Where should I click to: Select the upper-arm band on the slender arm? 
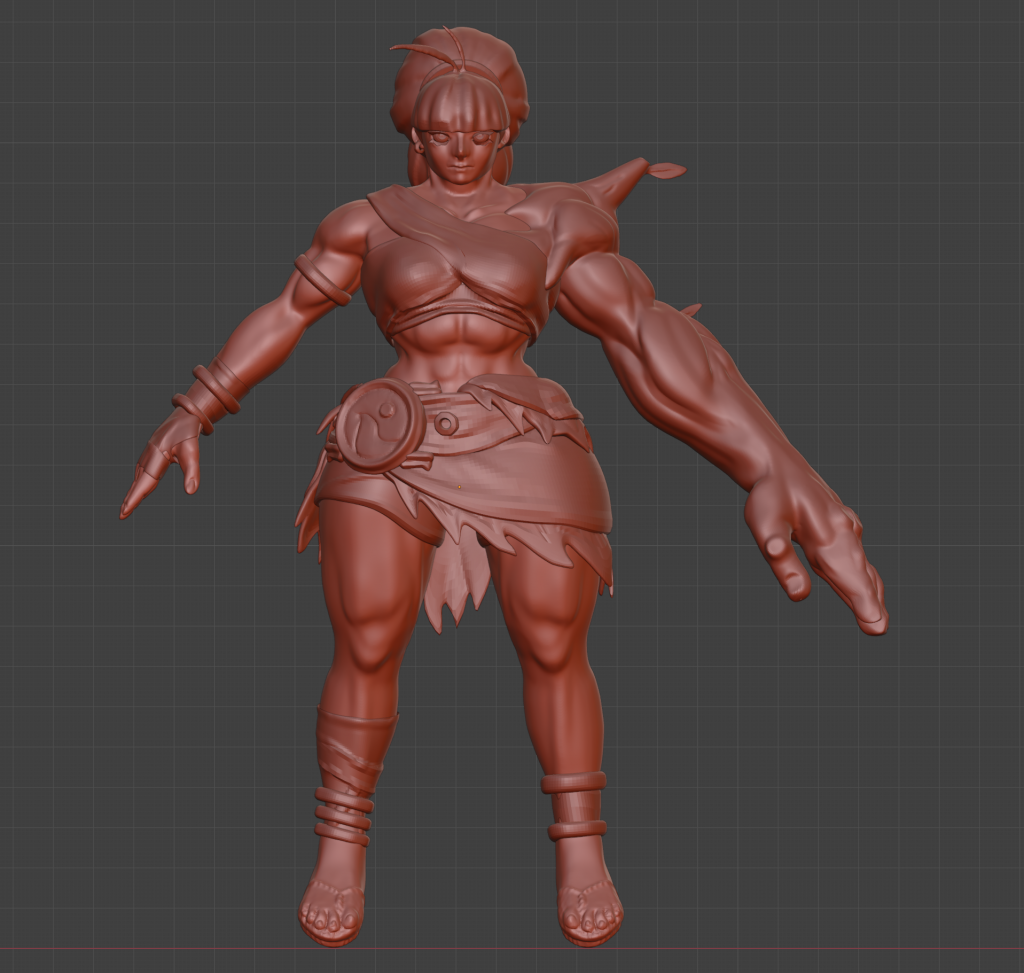coord(323,279)
